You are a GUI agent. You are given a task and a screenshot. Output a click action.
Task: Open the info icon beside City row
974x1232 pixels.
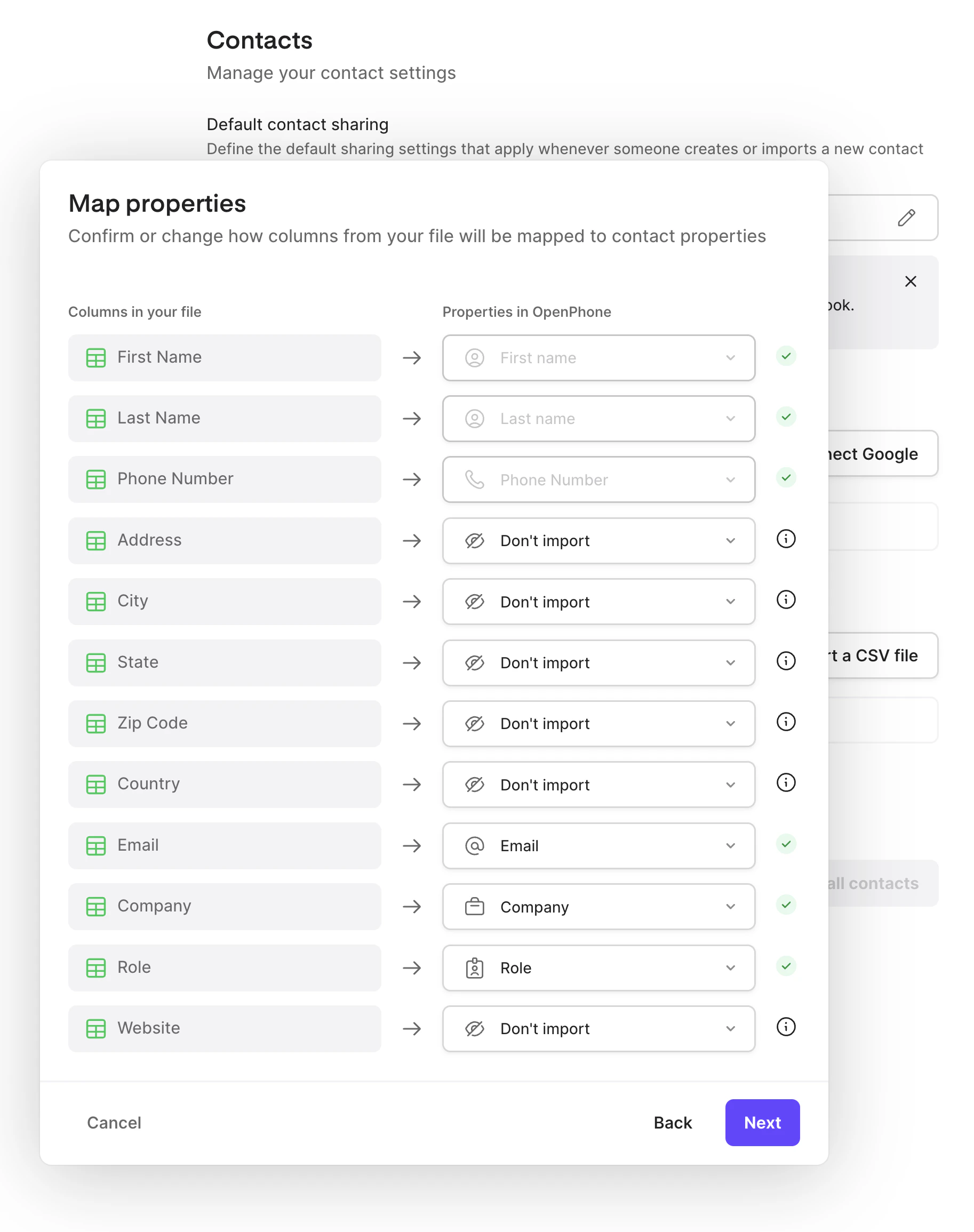point(786,600)
